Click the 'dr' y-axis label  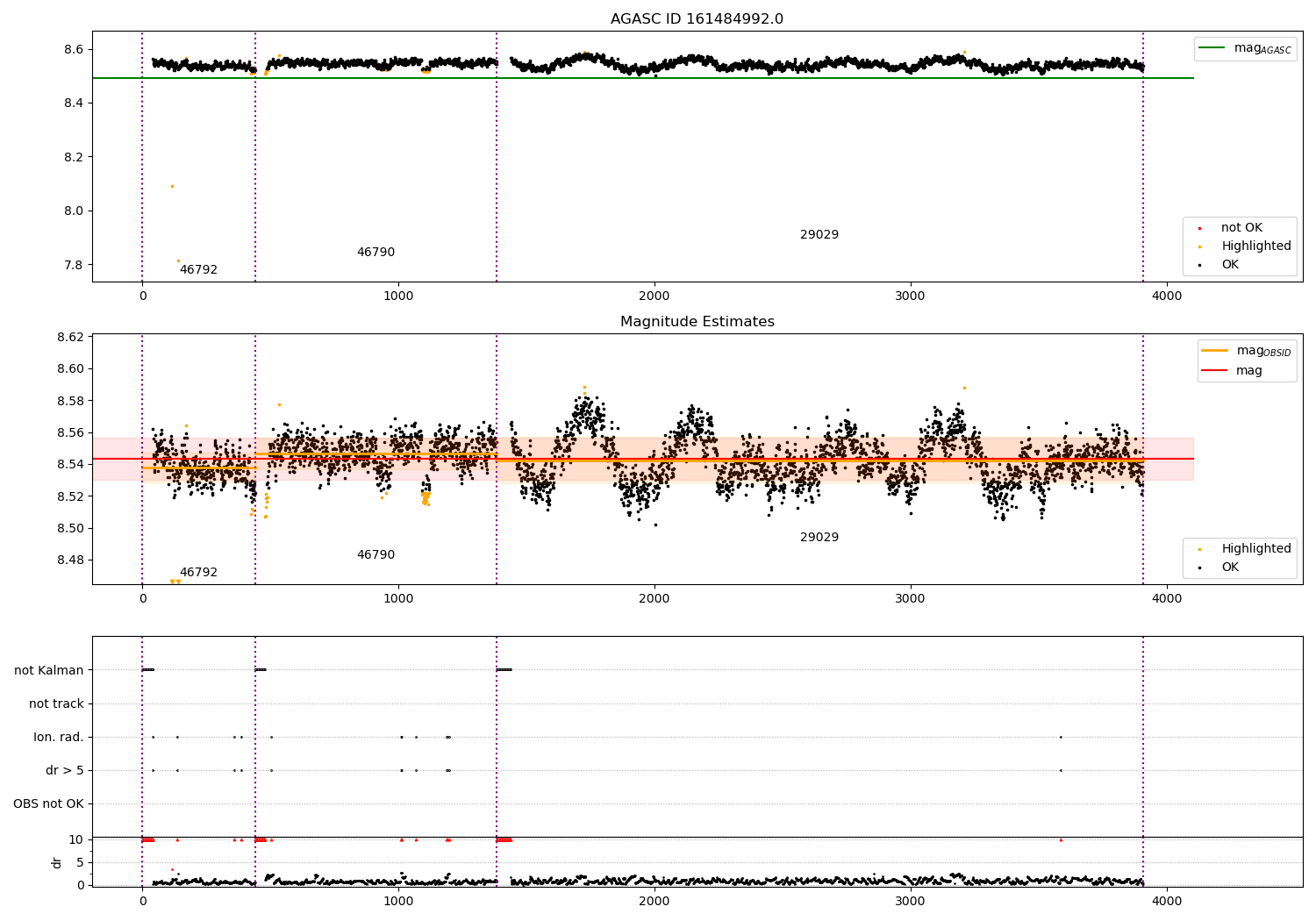coord(57,862)
